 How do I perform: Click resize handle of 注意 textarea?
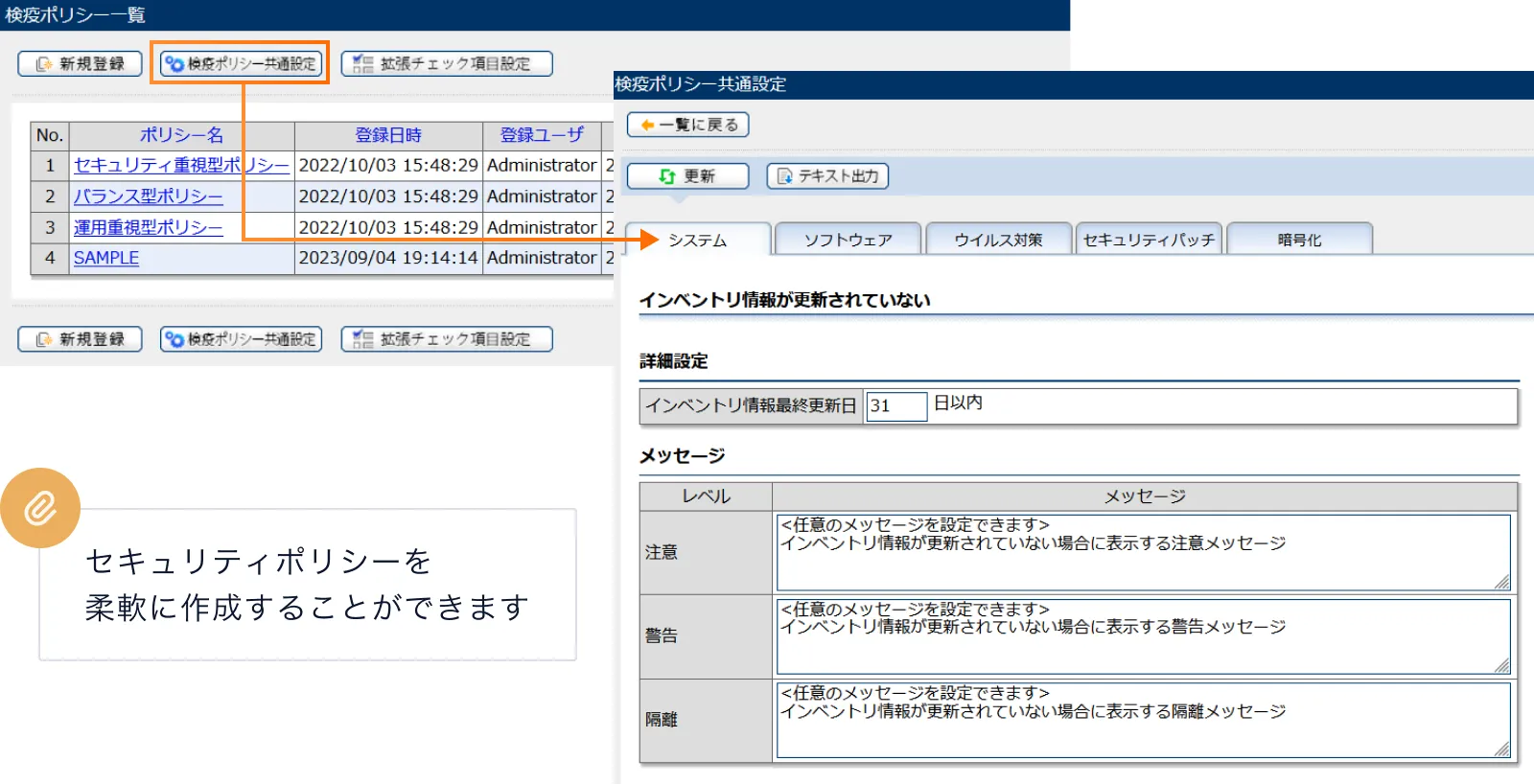coord(1502,583)
